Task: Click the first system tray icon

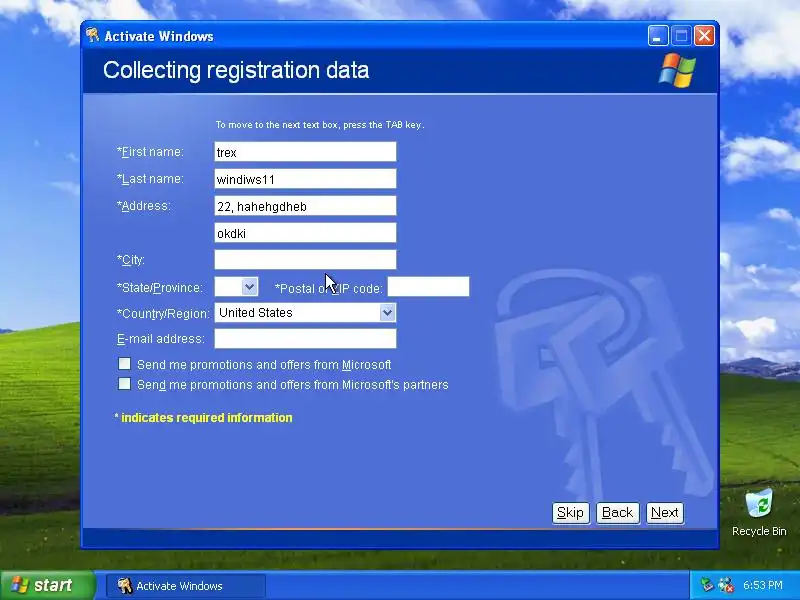Action: [x=707, y=585]
